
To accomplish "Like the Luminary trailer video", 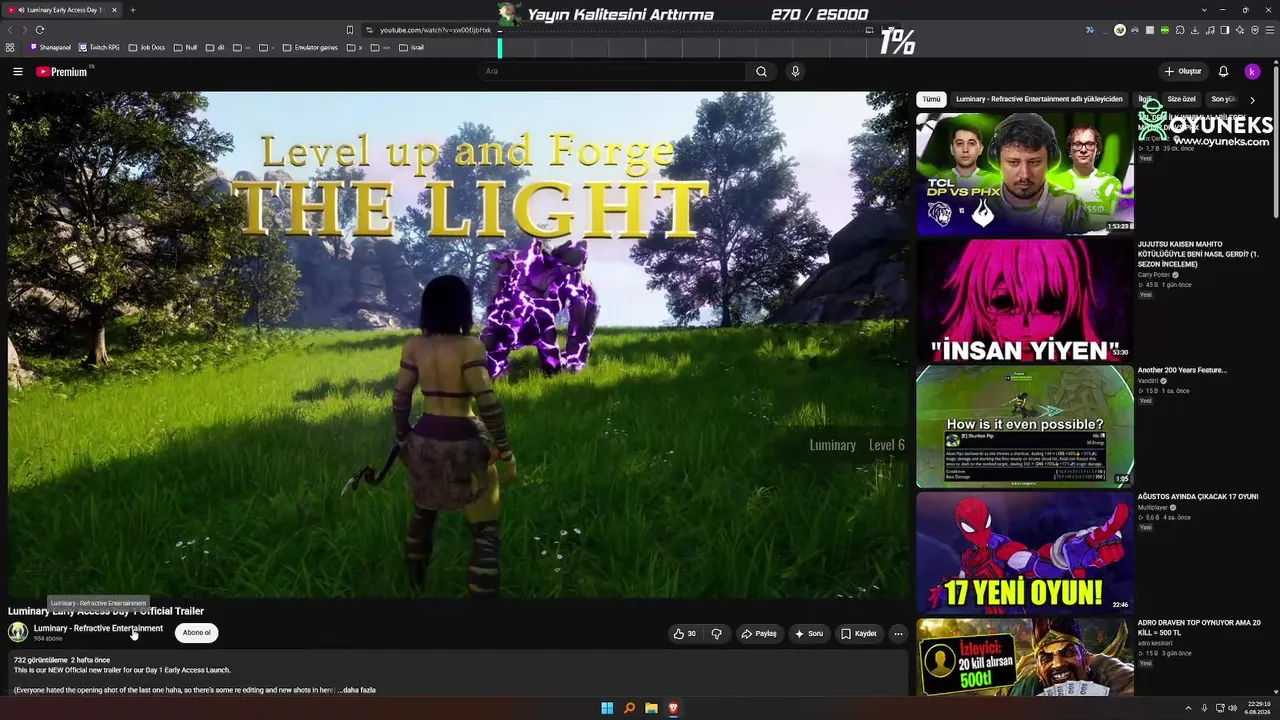I will pyautogui.click(x=685, y=633).
